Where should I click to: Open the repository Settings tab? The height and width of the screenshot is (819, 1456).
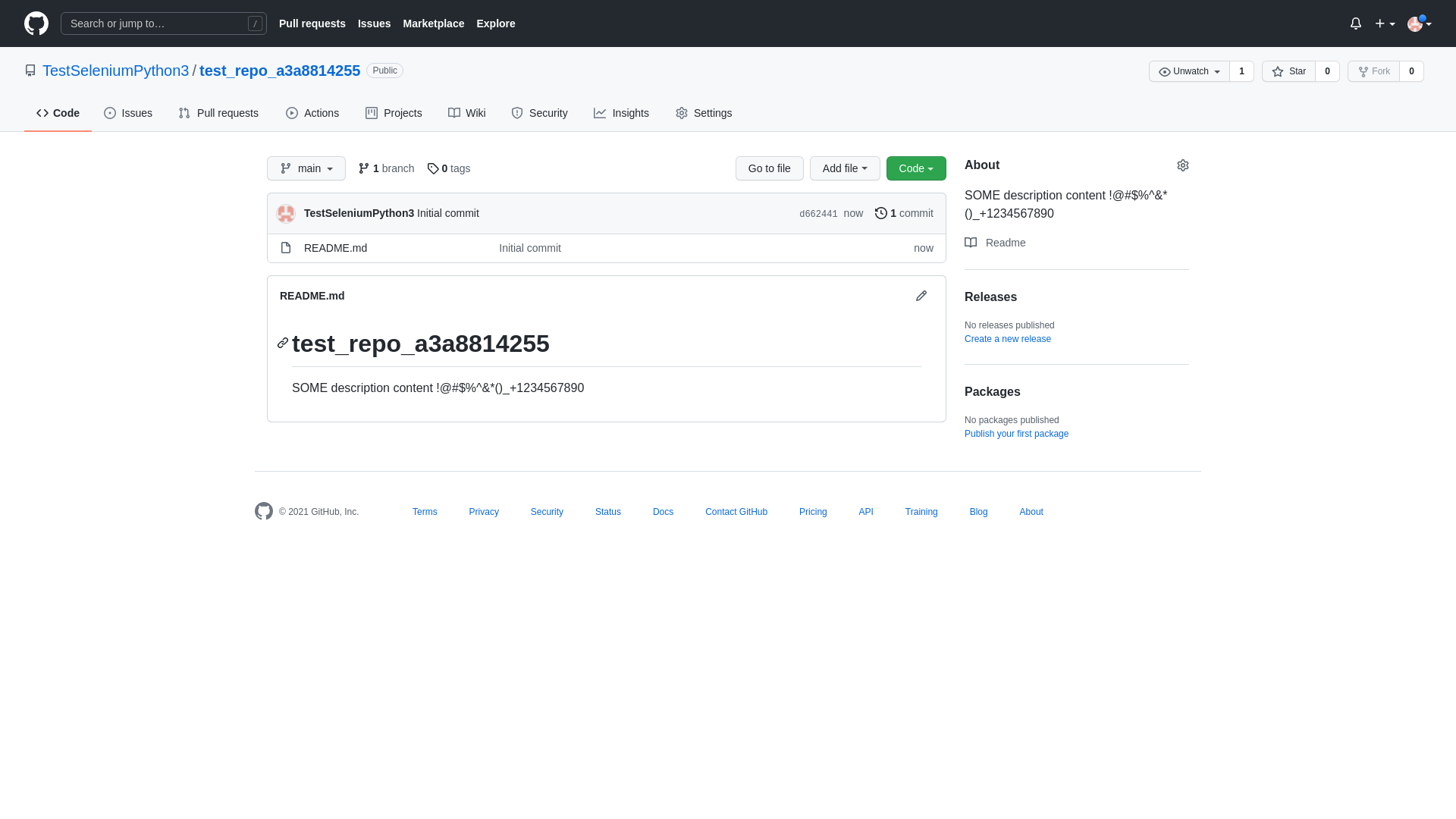pyautogui.click(x=704, y=113)
